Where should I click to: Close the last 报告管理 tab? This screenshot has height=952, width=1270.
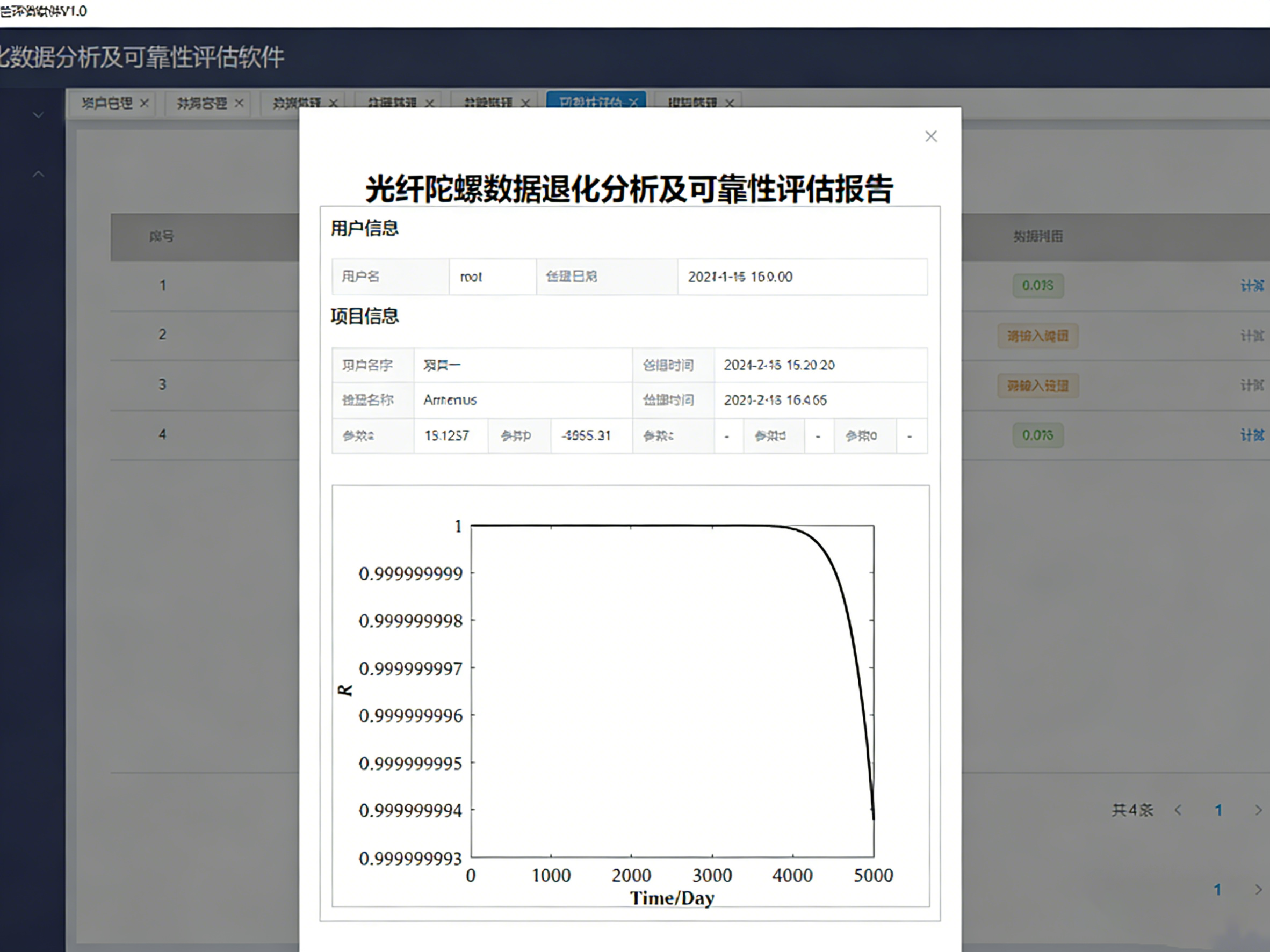click(730, 103)
